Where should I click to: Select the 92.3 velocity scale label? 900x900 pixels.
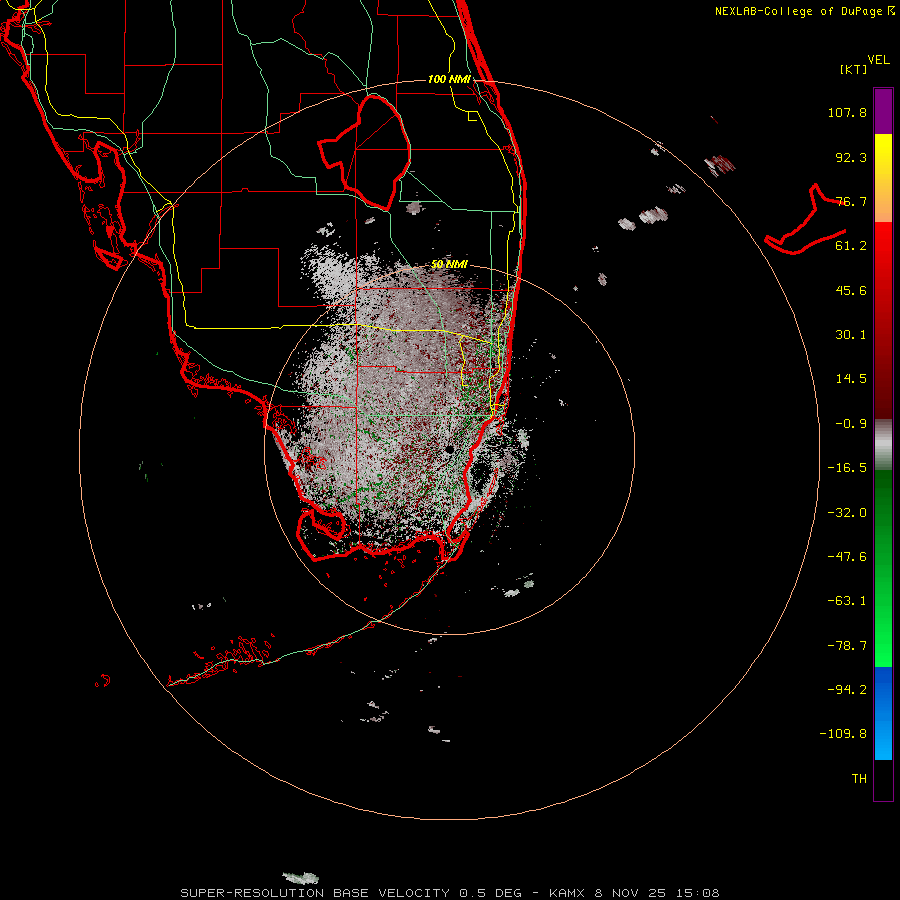pyautogui.click(x=851, y=157)
